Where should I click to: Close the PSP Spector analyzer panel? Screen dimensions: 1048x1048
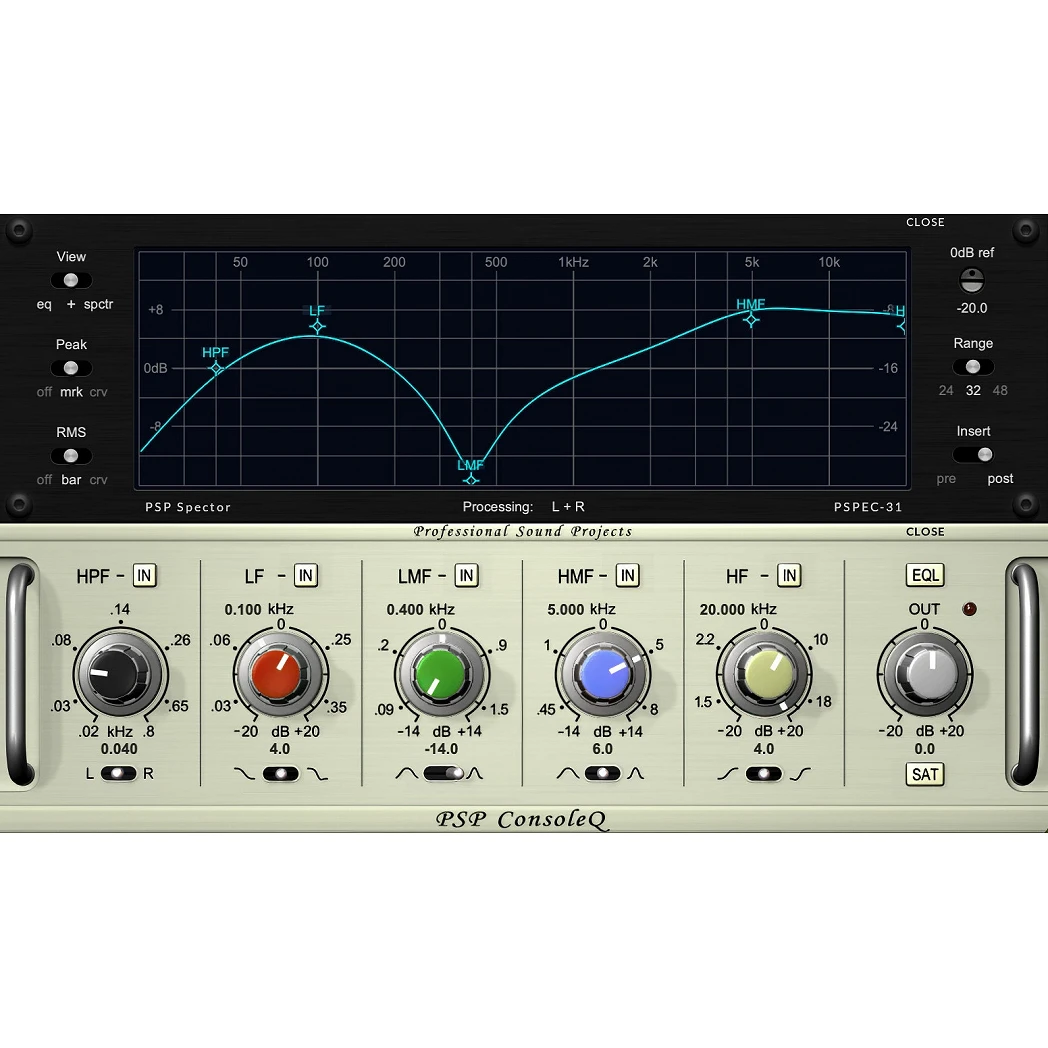(x=925, y=222)
